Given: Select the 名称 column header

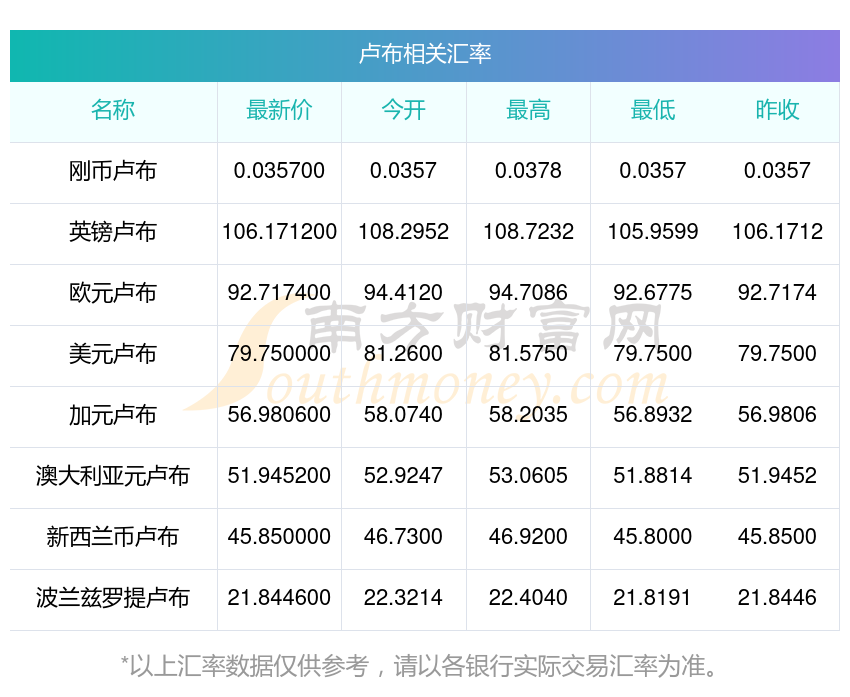Looking at the screenshot, I should [x=113, y=110].
